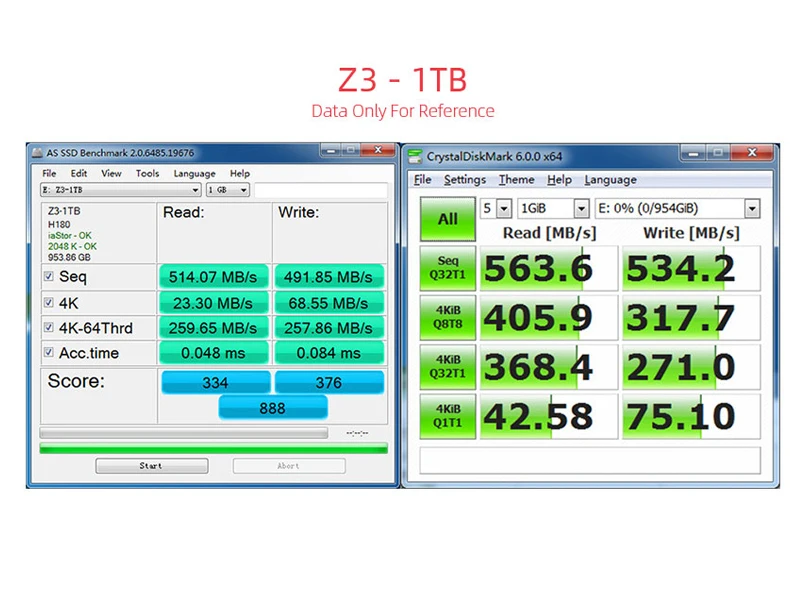
Task: Toggle the Seq test checkbox in AS SSD
Action: tap(48, 276)
